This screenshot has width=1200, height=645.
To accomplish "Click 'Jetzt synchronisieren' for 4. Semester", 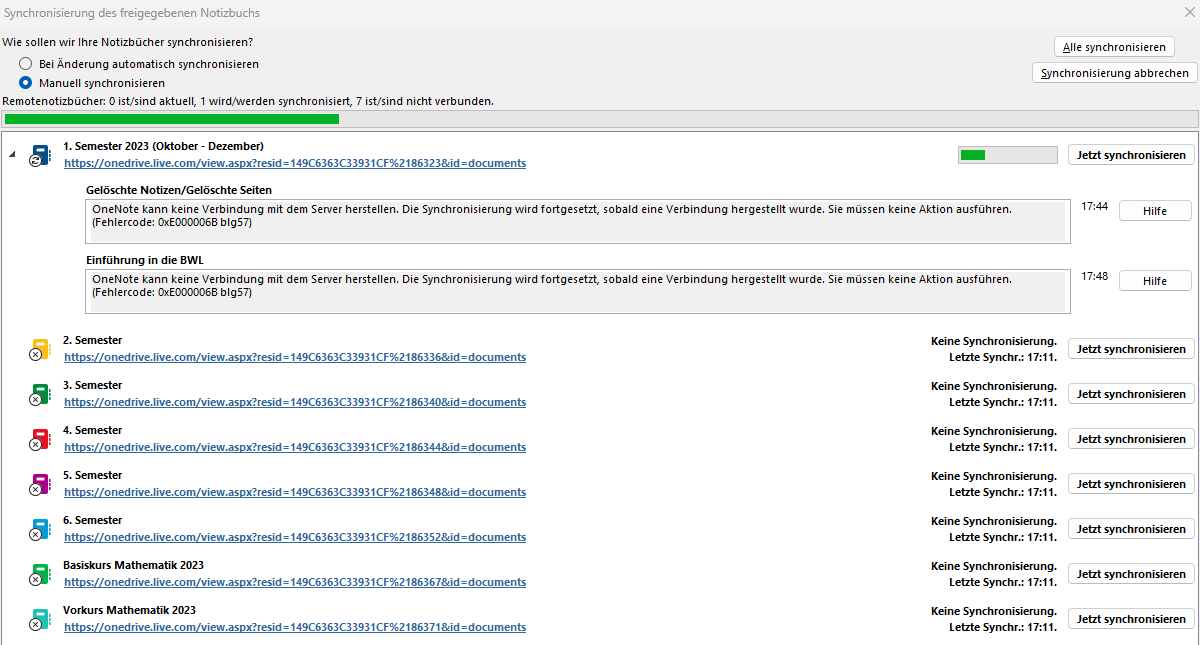I will tap(1131, 439).
